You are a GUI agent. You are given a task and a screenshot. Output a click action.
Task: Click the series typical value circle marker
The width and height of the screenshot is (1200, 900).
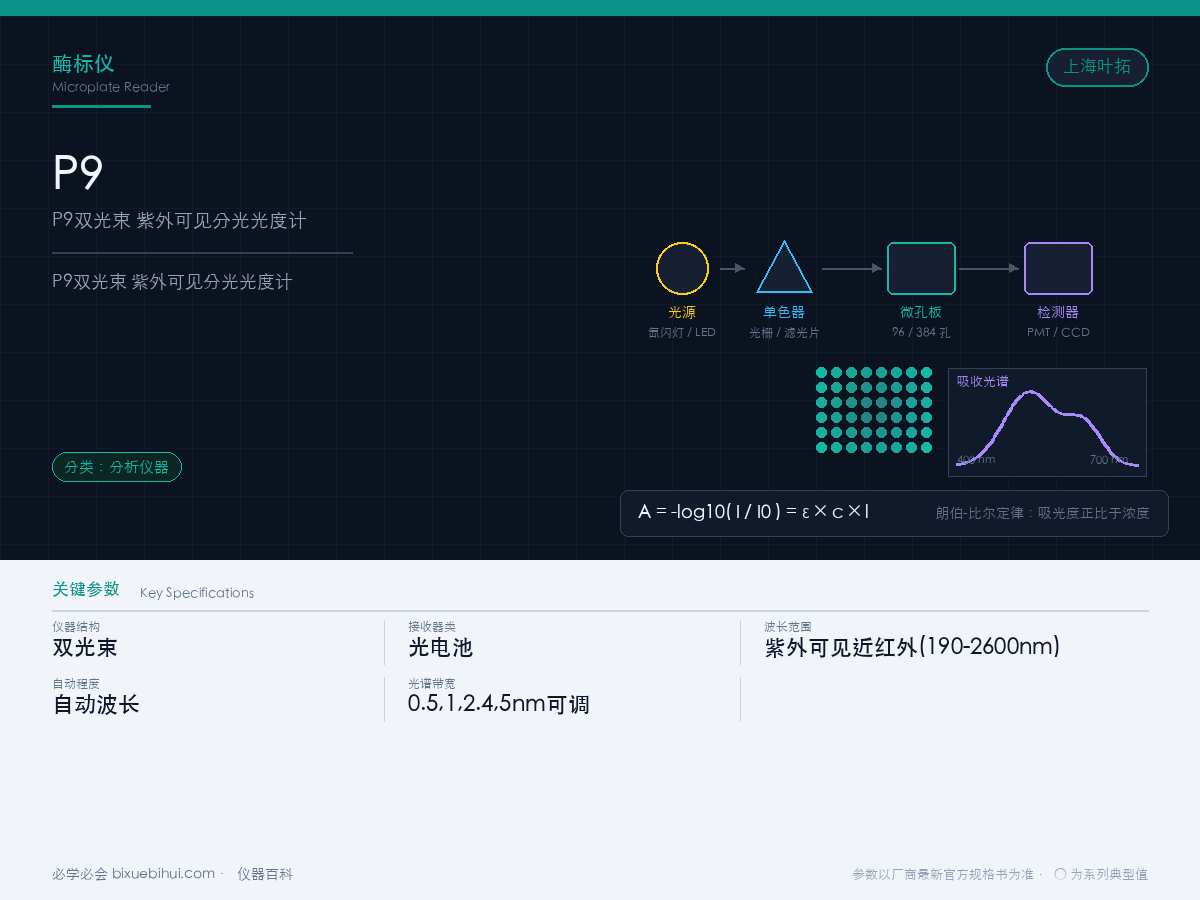1060,874
